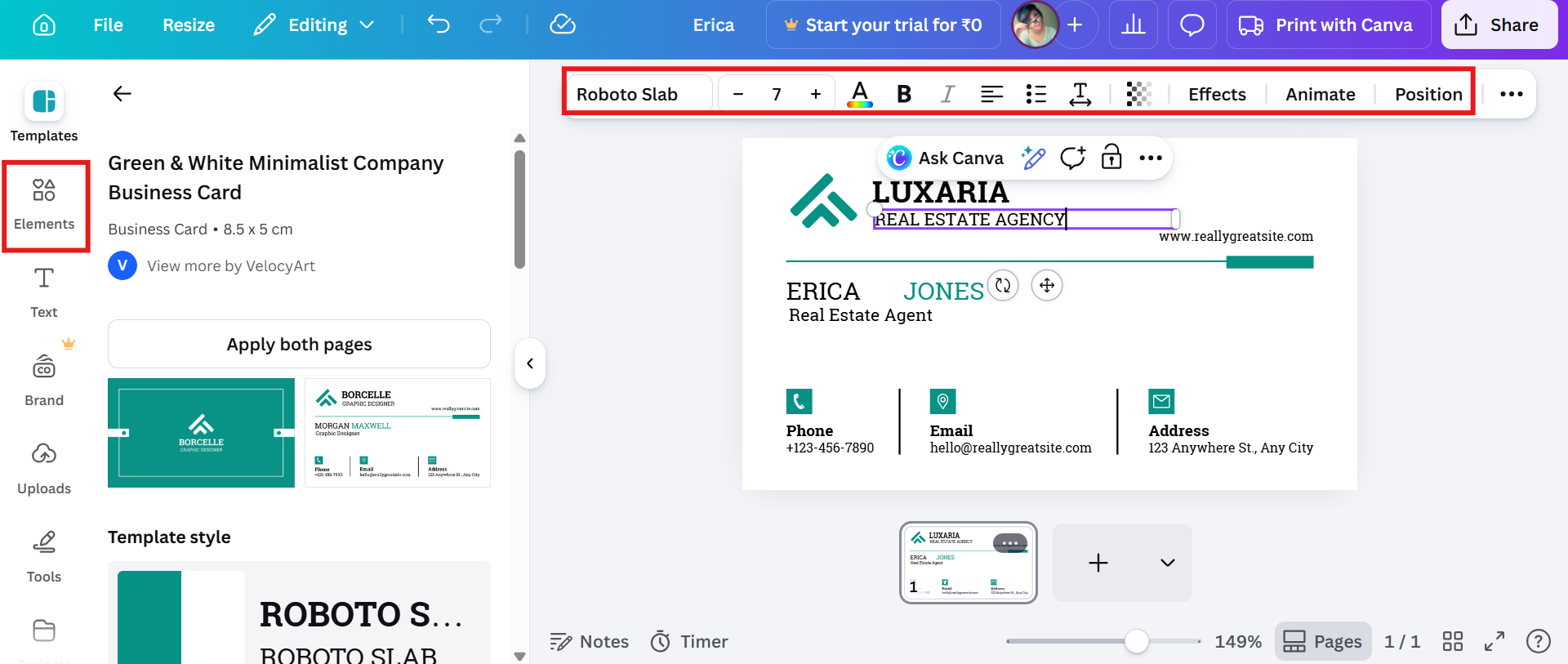Open the Notes panel
The width and height of the screenshot is (1568, 664).
click(590, 642)
